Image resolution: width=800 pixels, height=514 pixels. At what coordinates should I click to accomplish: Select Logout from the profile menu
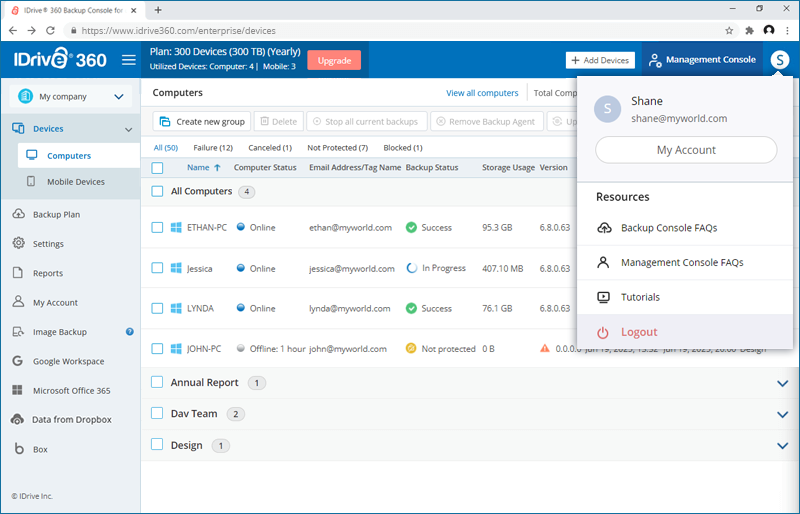pyautogui.click(x=685, y=332)
